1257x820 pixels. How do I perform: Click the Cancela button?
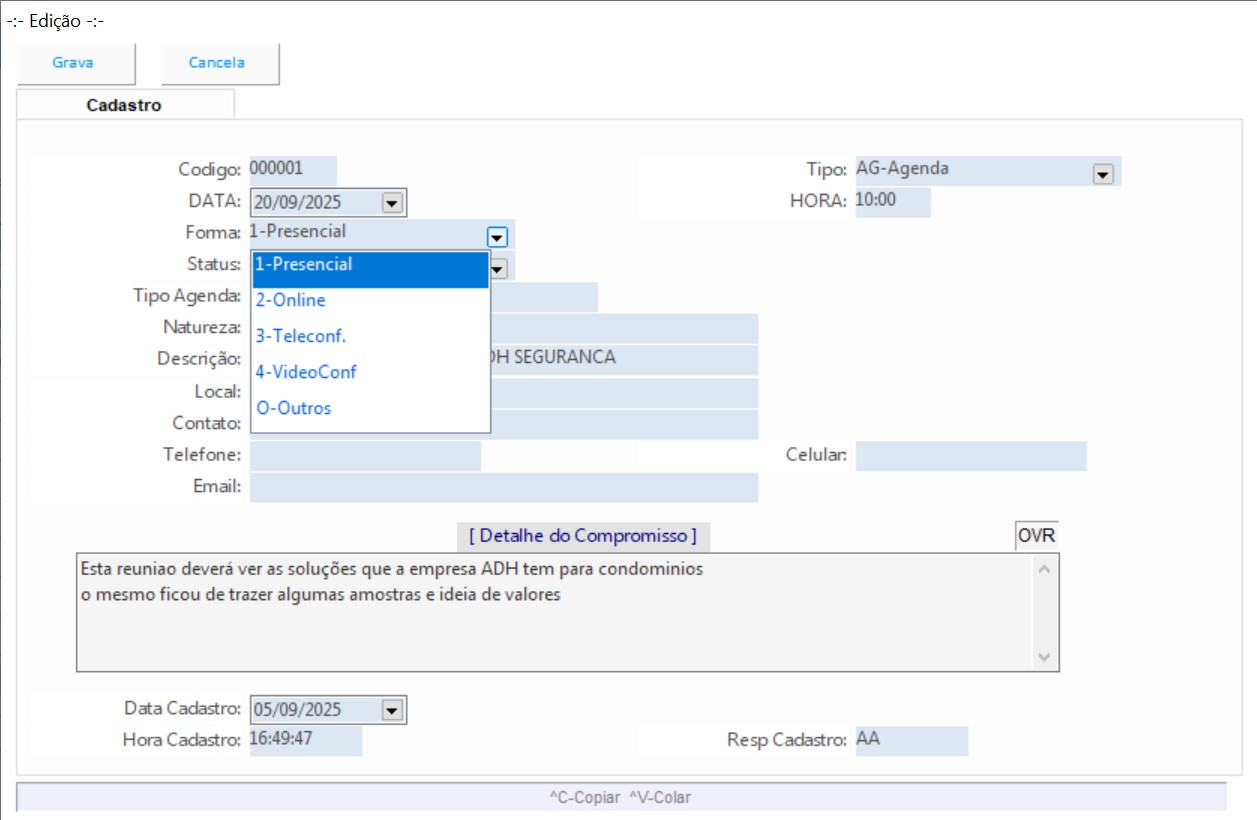217,63
